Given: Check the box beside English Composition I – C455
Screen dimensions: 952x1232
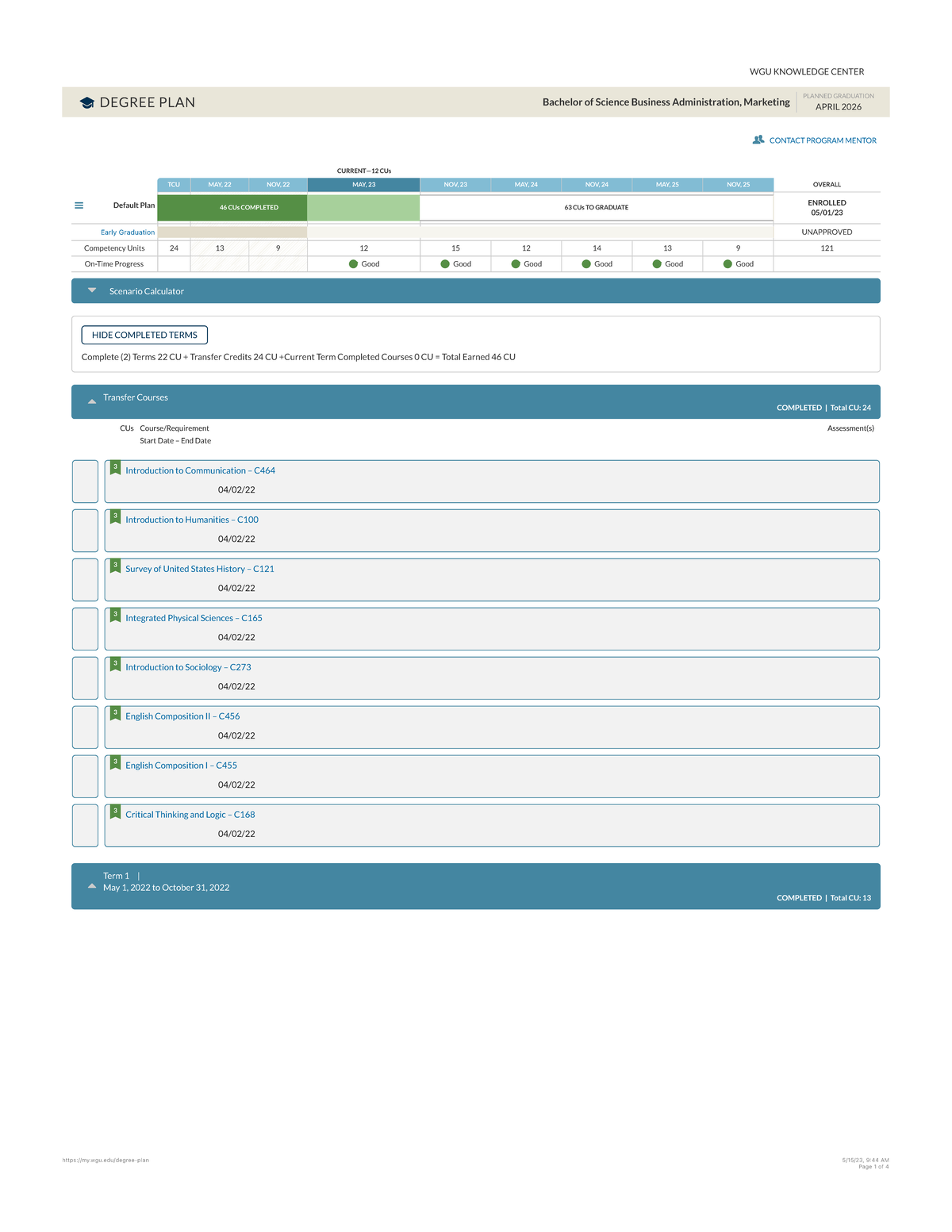Looking at the screenshot, I should point(85,777).
